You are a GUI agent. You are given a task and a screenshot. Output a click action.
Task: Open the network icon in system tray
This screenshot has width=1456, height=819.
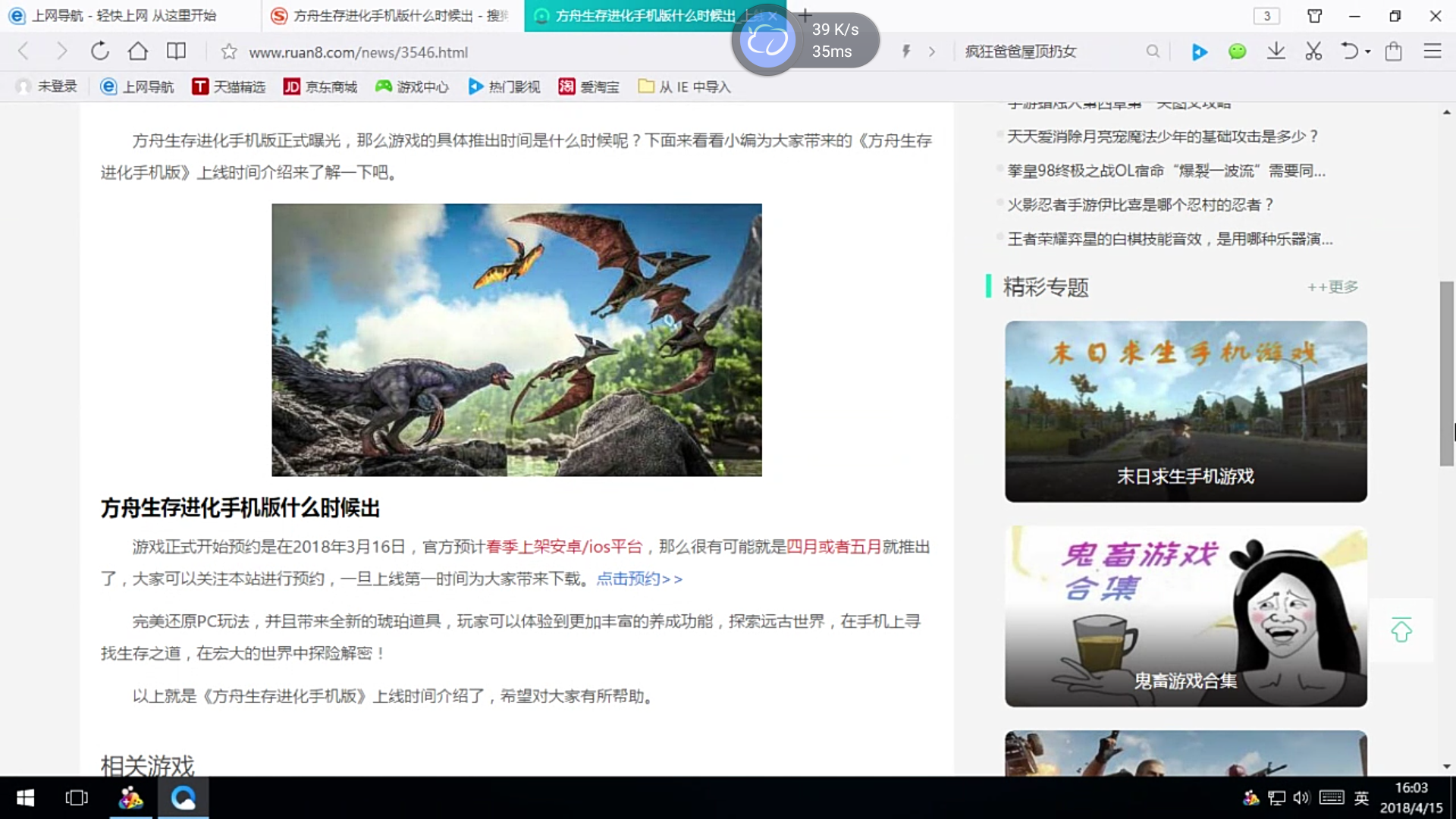click(x=1277, y=798)
